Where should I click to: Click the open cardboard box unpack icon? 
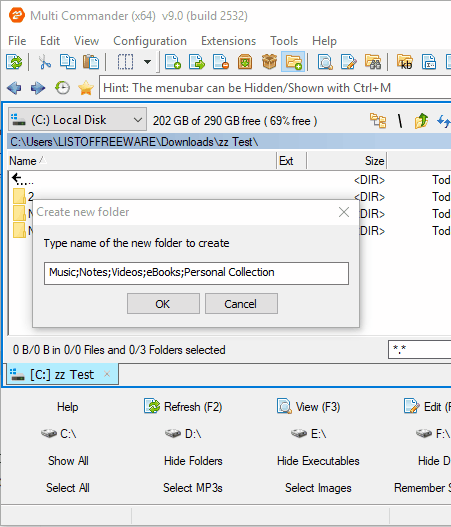[269, 62]
